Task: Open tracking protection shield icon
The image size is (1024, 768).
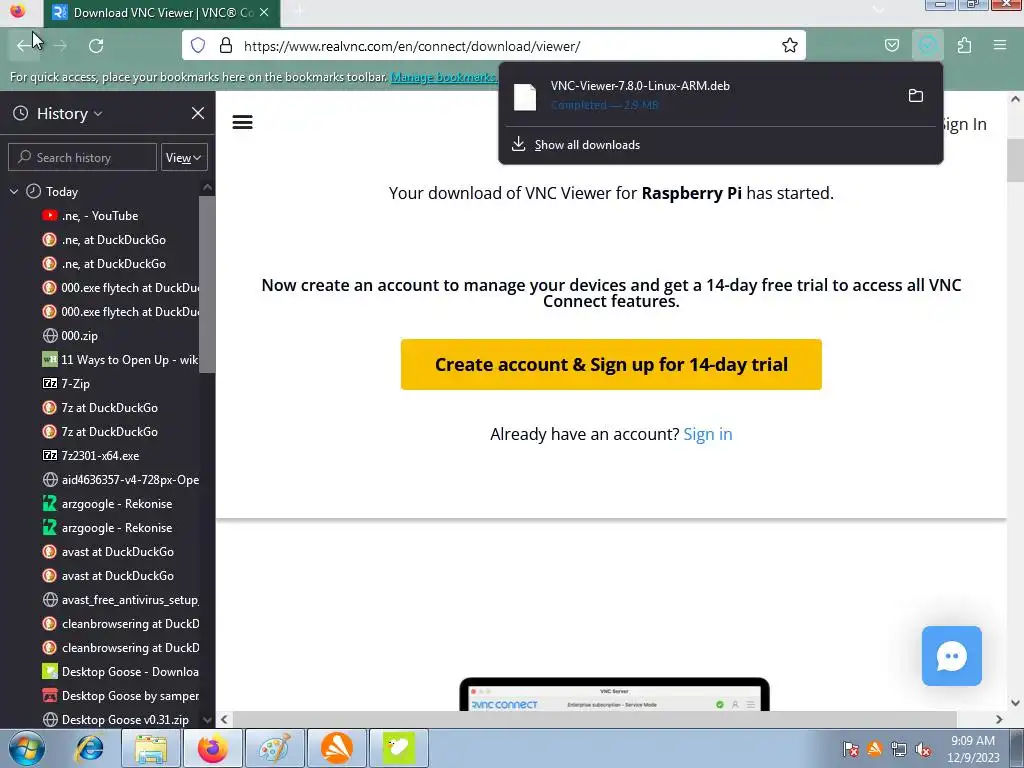Action: [x=198, y=46]
